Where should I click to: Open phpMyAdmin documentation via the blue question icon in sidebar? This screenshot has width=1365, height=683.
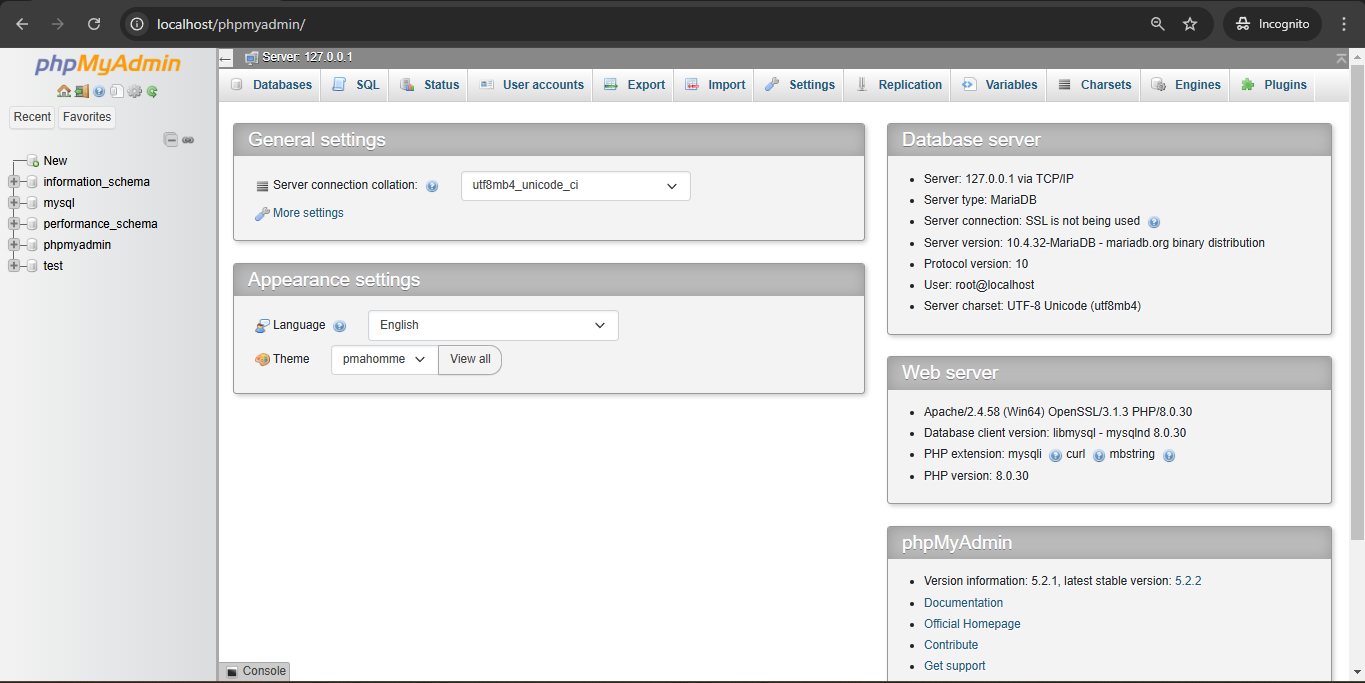[99, 91]
